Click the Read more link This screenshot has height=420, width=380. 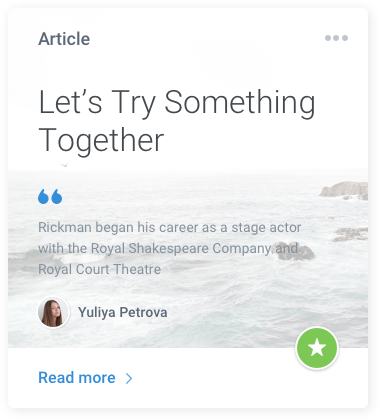[x=77, y=378]
